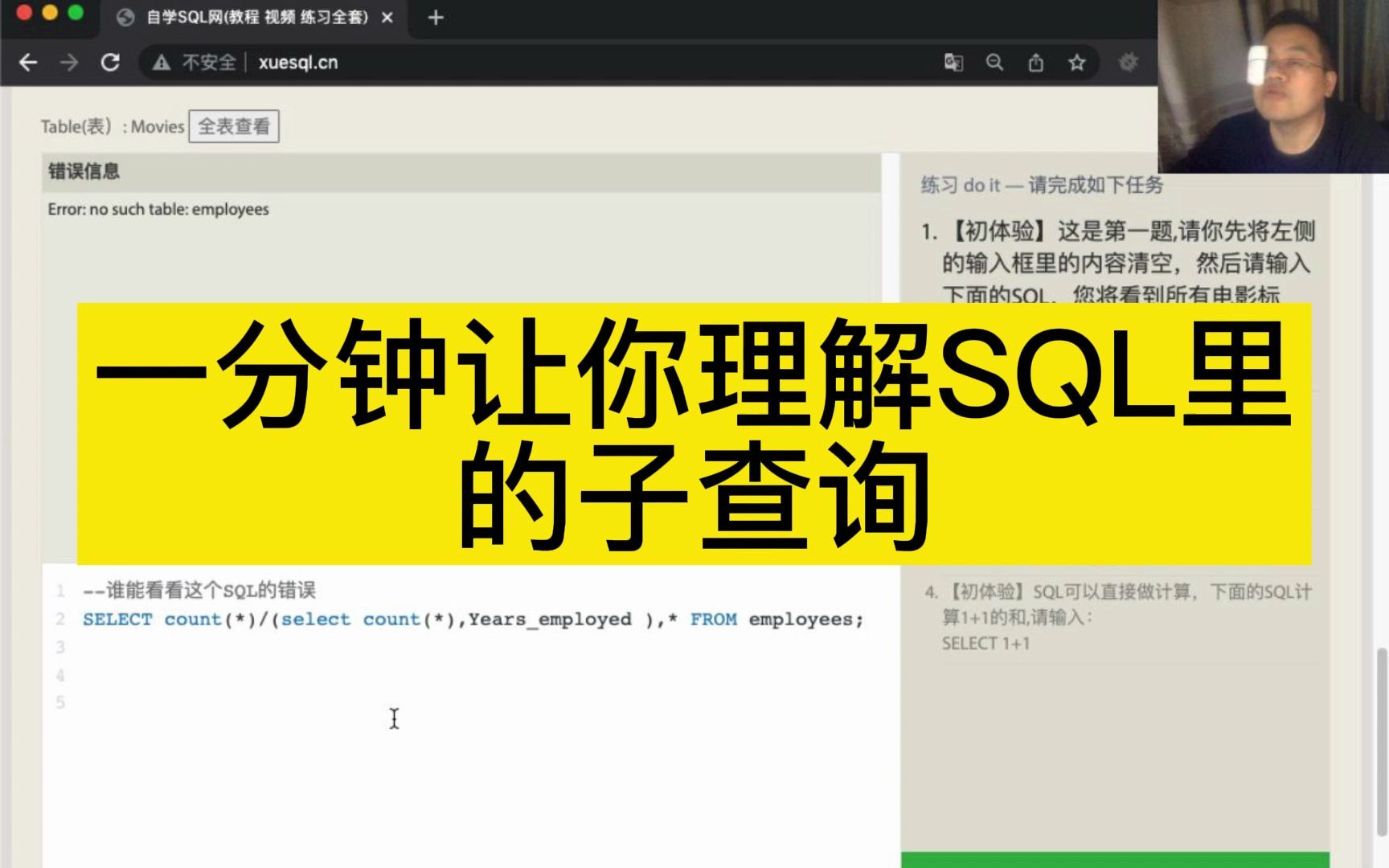Viewport: 1389px width, 868px height.
Task: Reload the xuesql.cn page
Action: click(110, 63)
